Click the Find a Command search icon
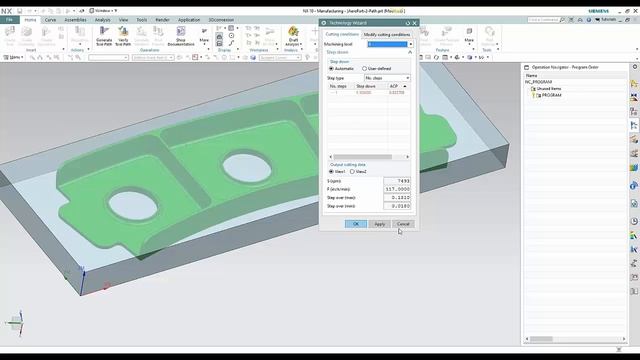Image resolution: width=640 pixels, height=360 pixels. (562, 20)
